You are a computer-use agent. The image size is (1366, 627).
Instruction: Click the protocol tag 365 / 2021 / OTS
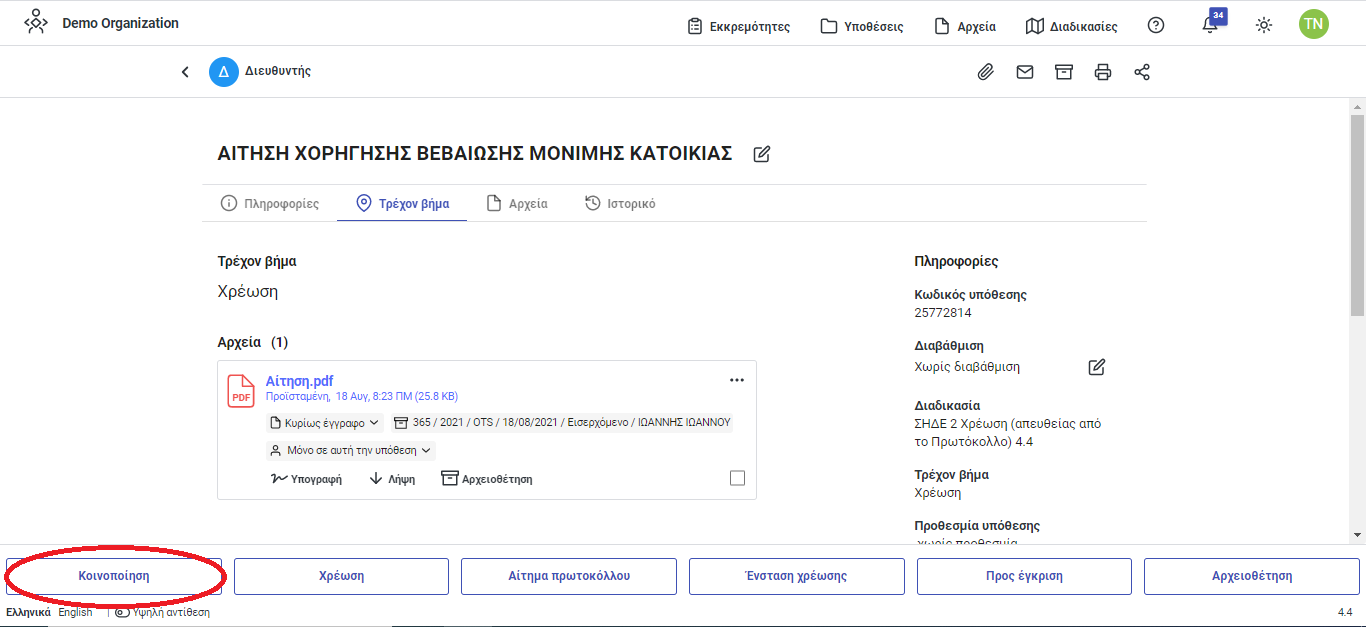coord(563,423)
